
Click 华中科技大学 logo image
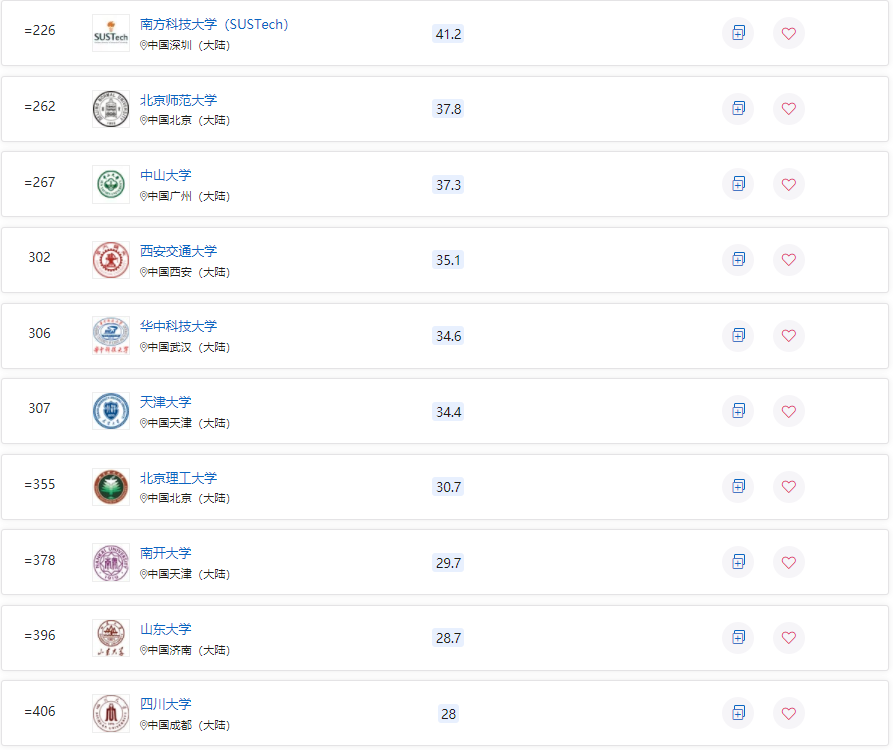[111, 335]
